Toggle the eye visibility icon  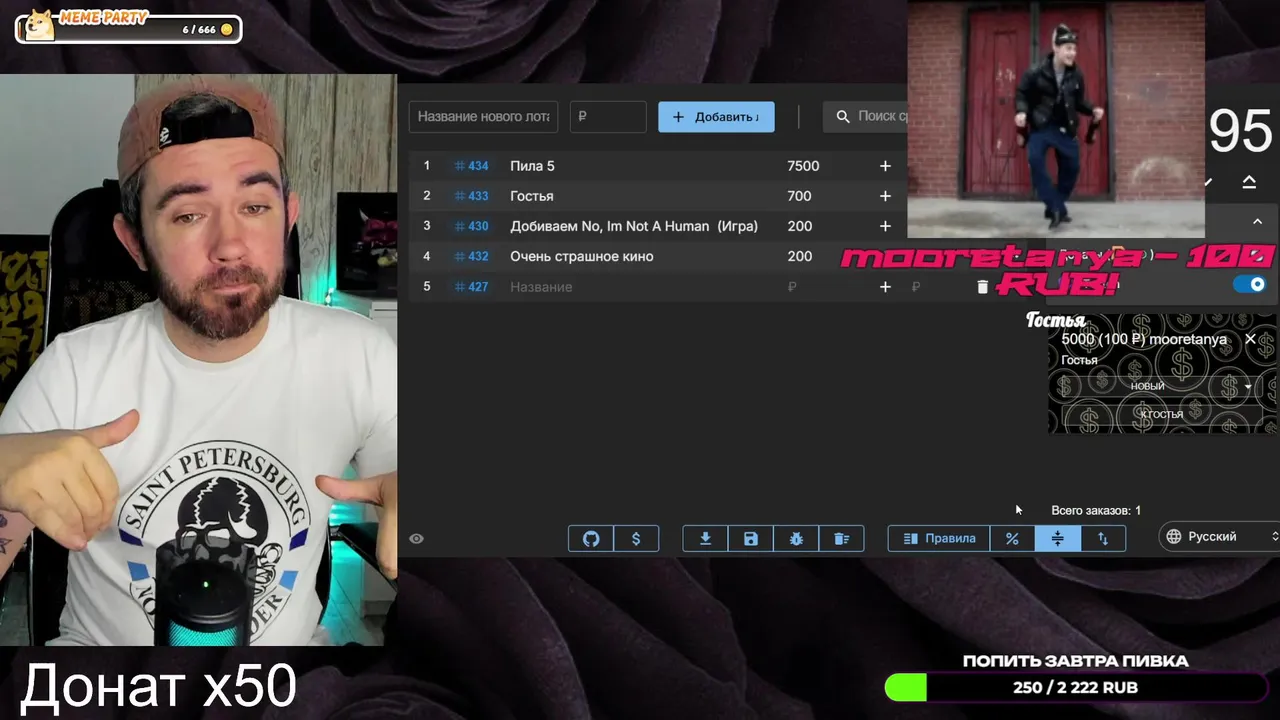point(417,539)
